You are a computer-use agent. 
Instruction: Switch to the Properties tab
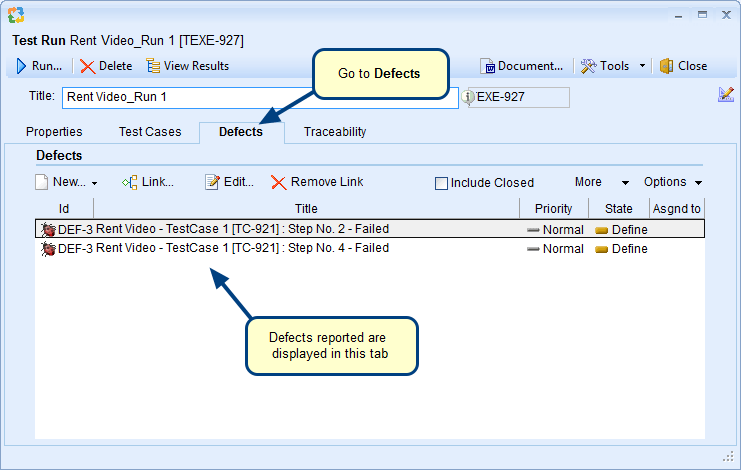pyautogui.click(x=54, y=132)
